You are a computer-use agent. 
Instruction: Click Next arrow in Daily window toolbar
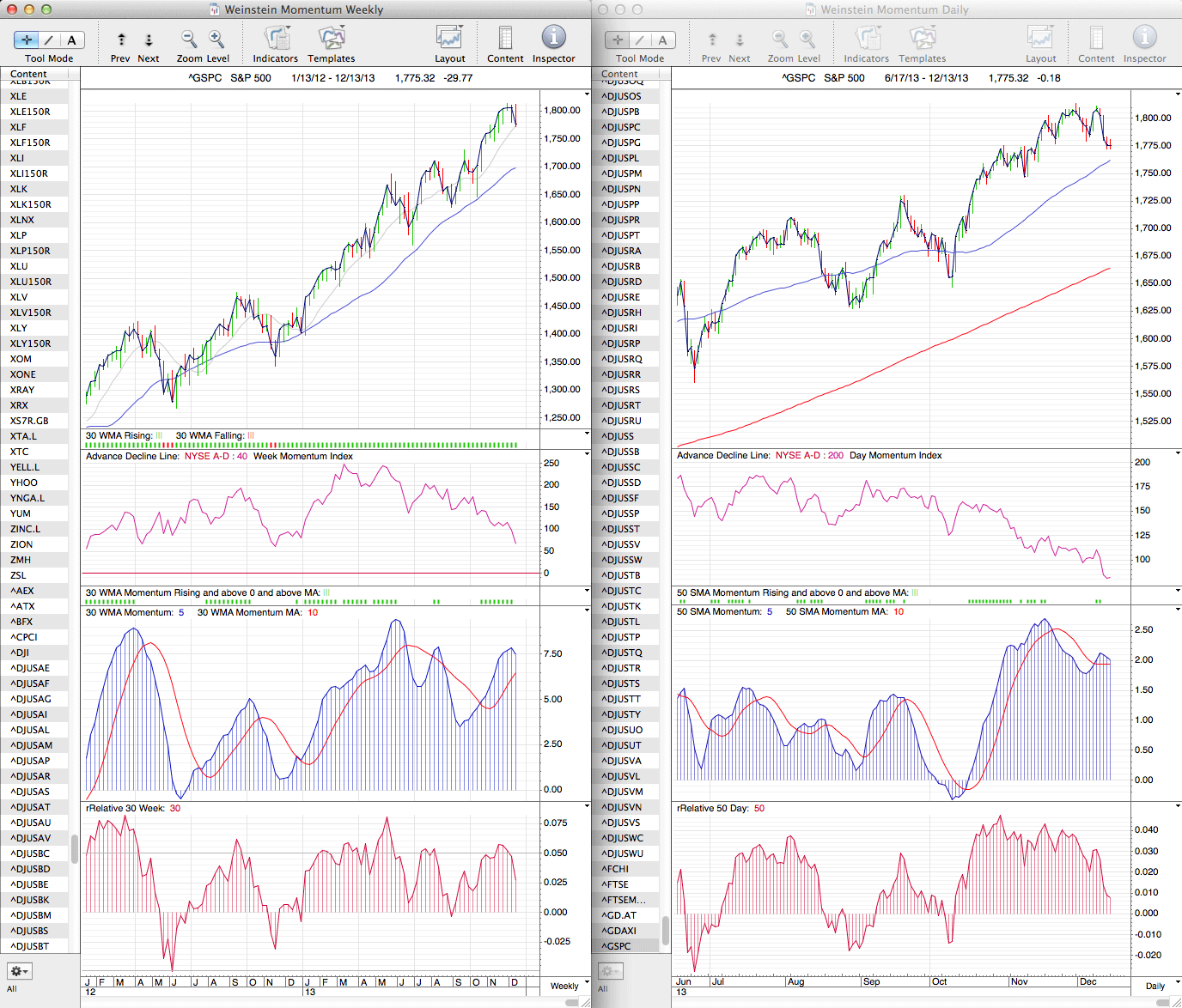pos(740,40)
